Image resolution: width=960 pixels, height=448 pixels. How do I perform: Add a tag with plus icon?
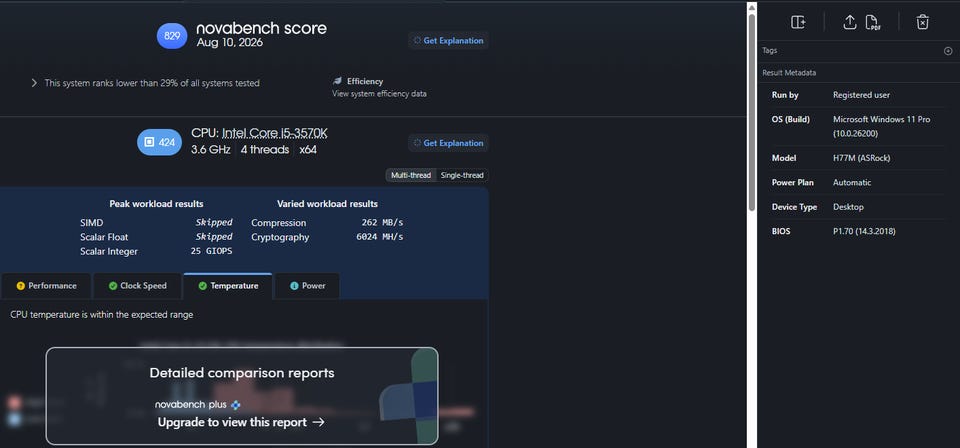(948, 51)
